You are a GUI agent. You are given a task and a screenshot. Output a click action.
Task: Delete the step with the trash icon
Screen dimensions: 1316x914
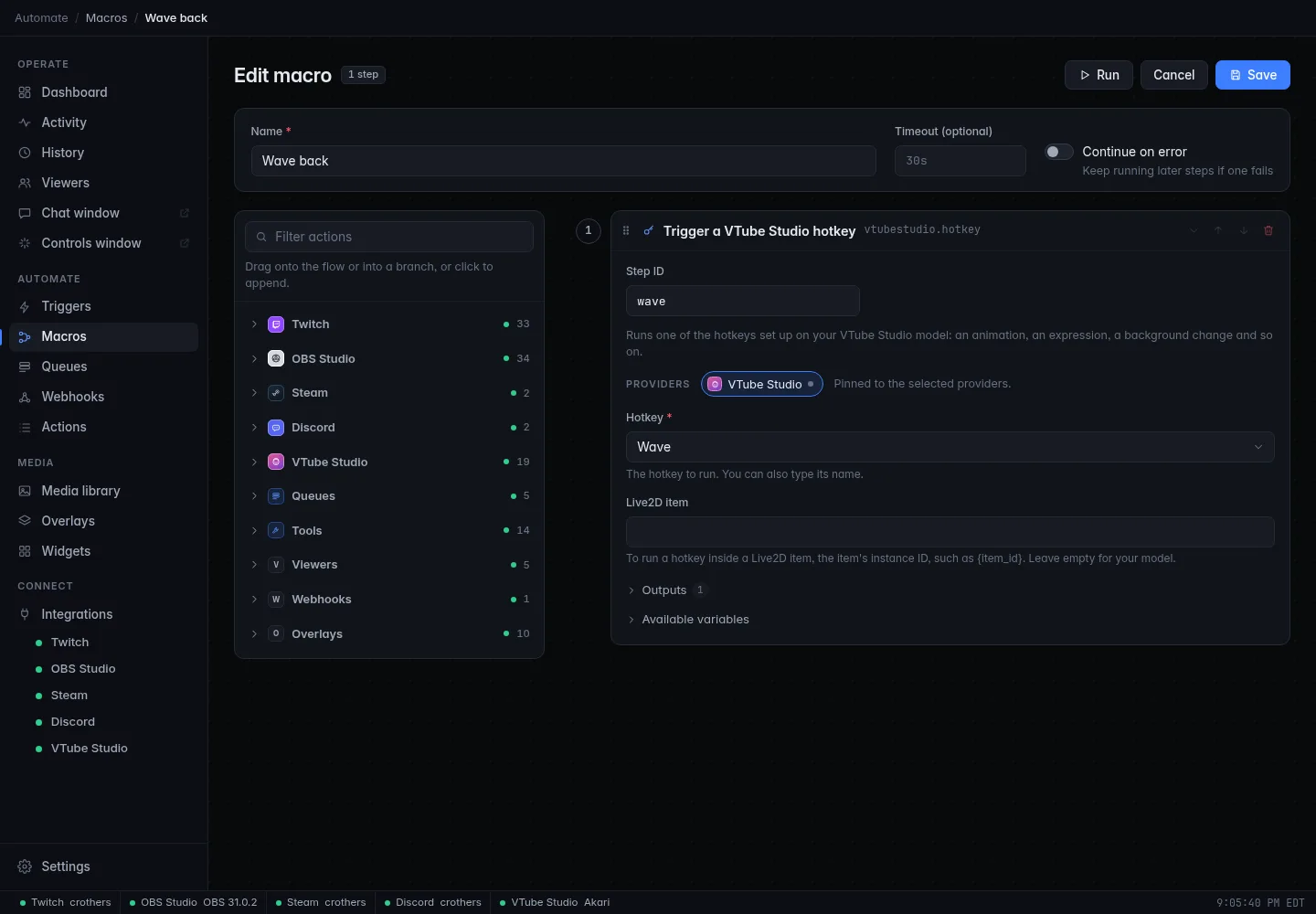click(1268, 230)
